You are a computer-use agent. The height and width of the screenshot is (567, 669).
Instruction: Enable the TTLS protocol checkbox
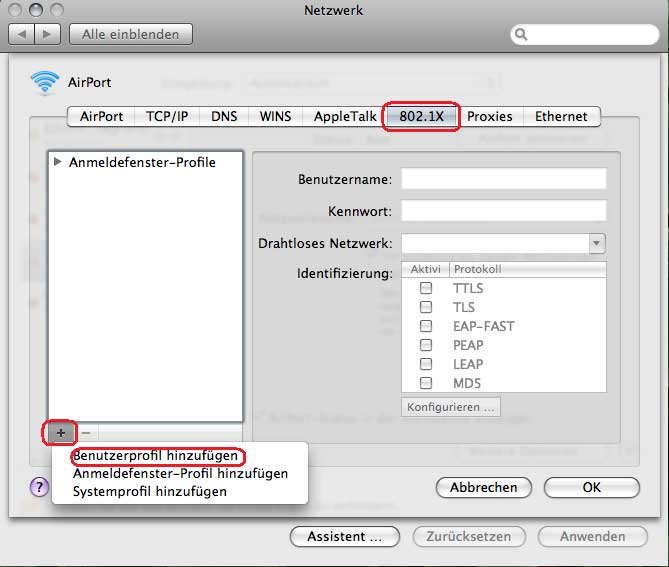point(426,288)
